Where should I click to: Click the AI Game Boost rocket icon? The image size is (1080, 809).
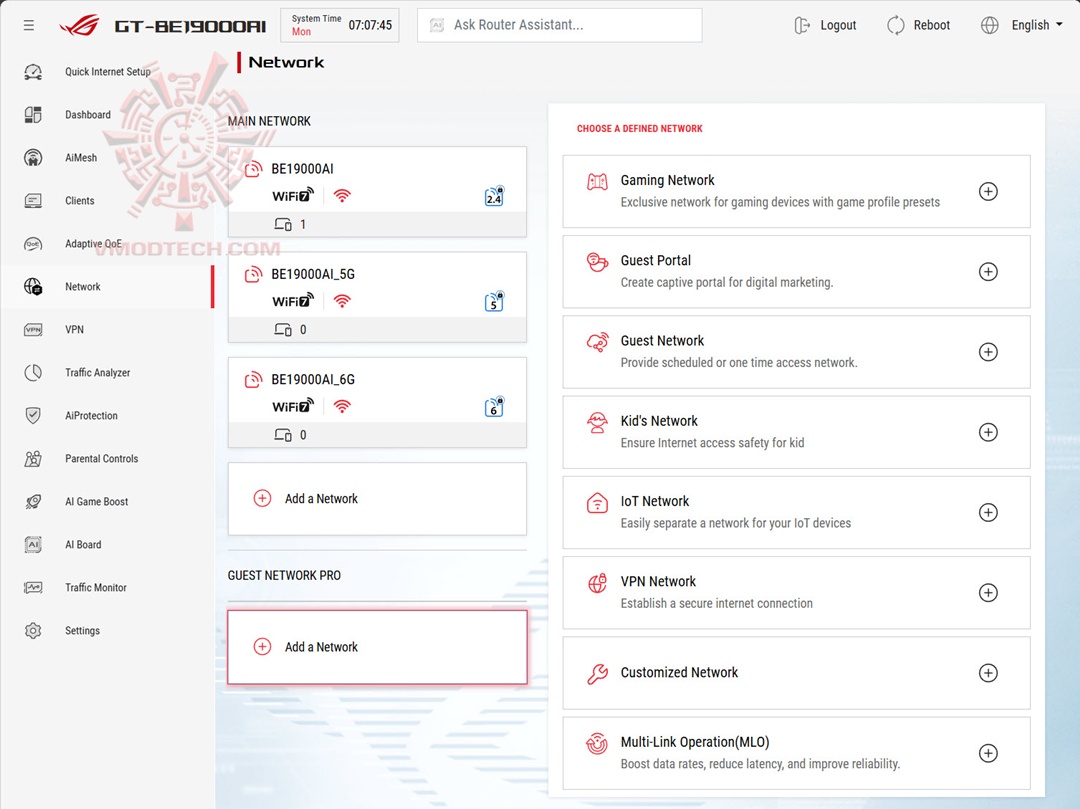(32, 502)
